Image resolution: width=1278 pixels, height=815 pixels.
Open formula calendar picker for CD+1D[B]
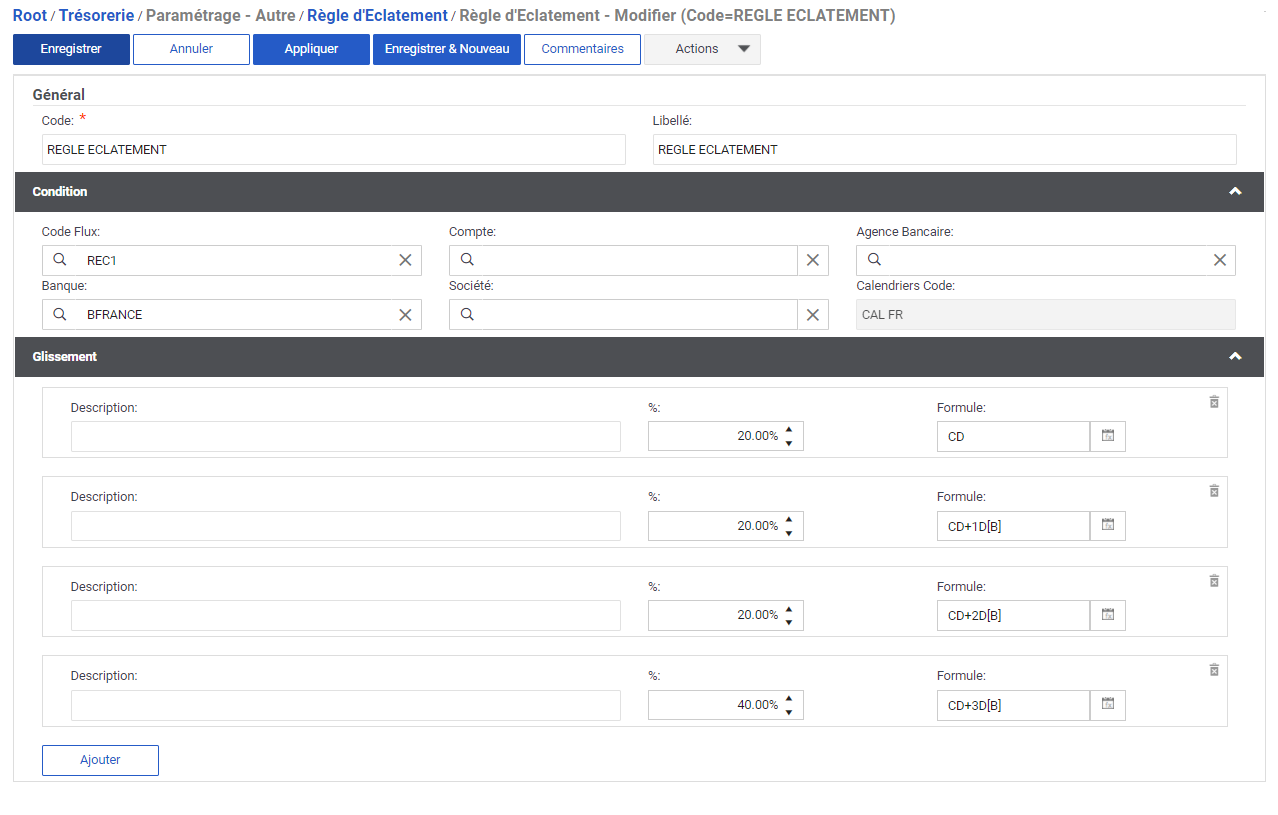click(x=1107, y=526)
